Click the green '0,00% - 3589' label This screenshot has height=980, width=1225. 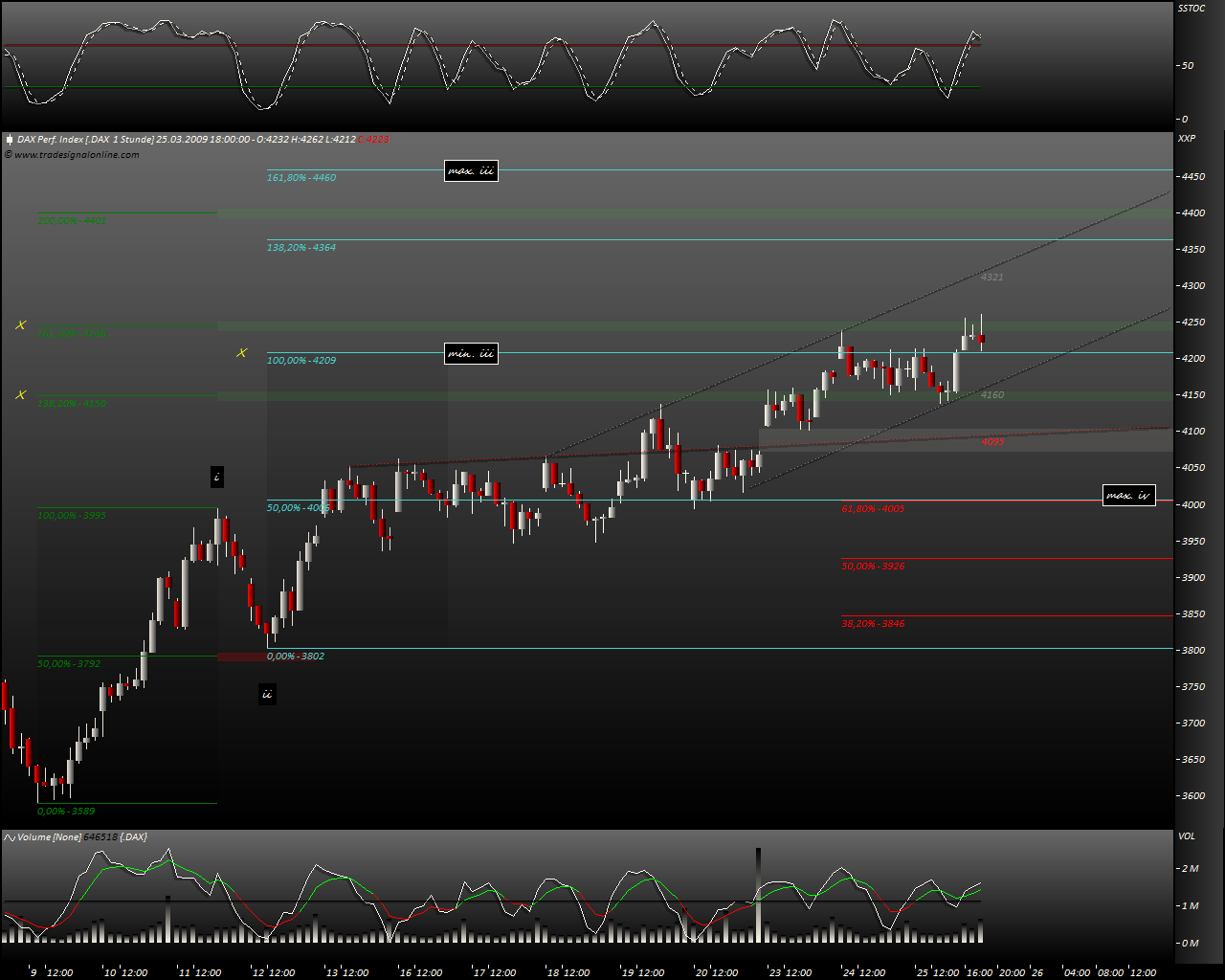point(66,812)
